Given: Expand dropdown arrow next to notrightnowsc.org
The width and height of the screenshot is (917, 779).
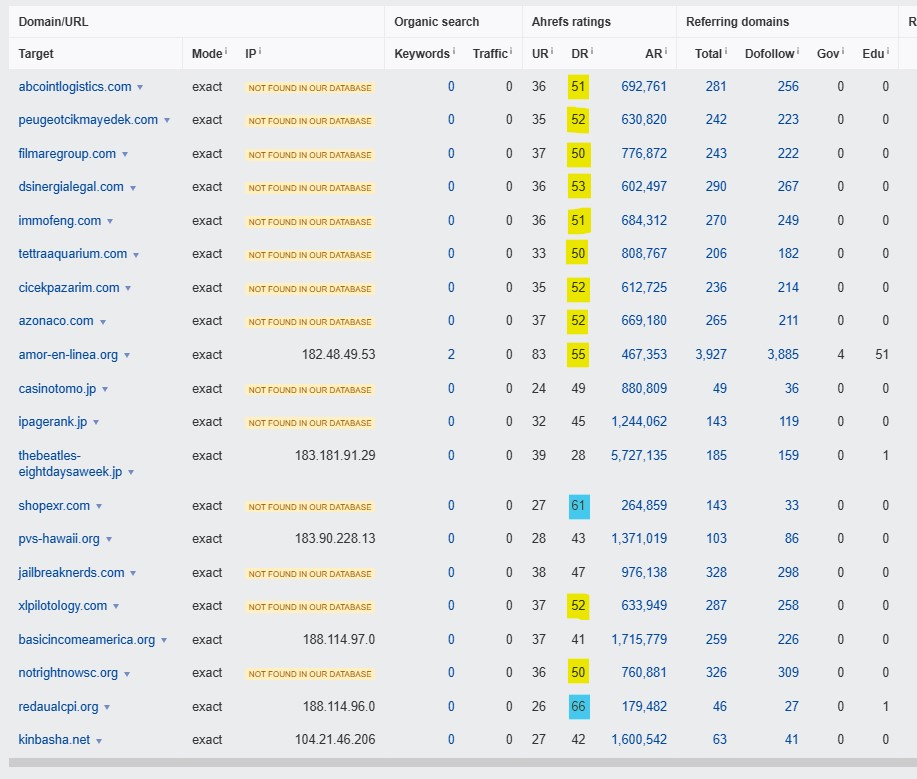Looking at the screenshot, I should coord(127,674).
